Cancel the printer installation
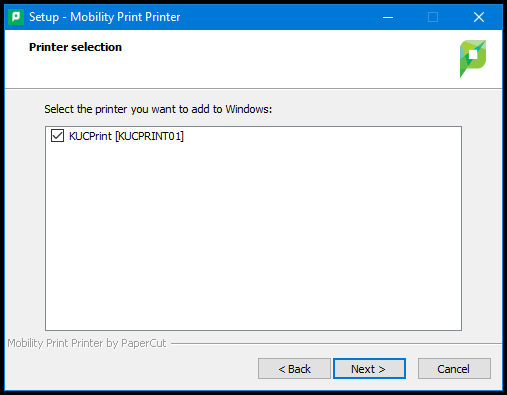This screenshot has height=395, width=507. pos(454,369)
